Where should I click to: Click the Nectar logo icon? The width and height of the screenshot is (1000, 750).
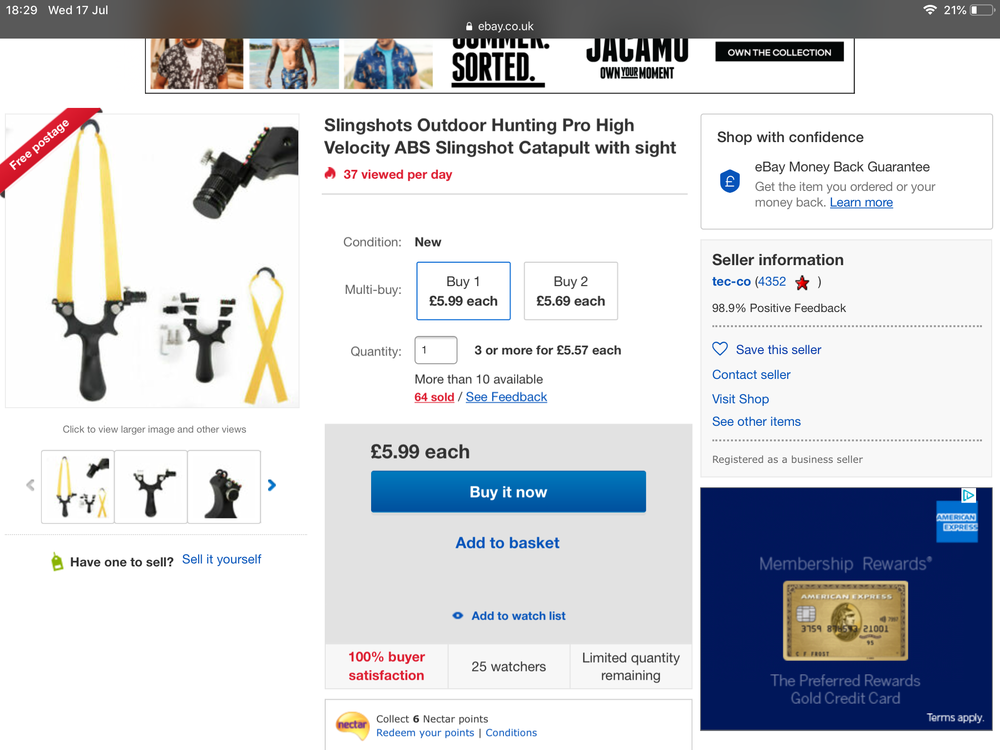tap(352, 725)
